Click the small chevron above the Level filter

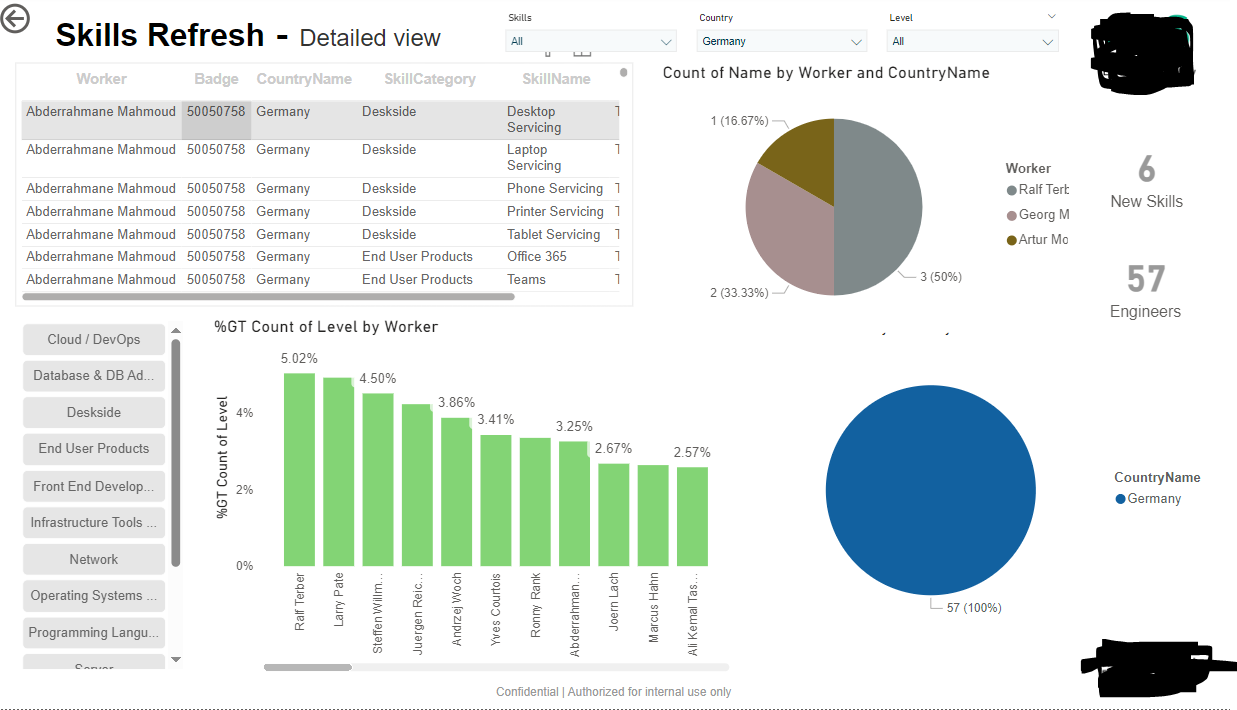click(1051, 16)
